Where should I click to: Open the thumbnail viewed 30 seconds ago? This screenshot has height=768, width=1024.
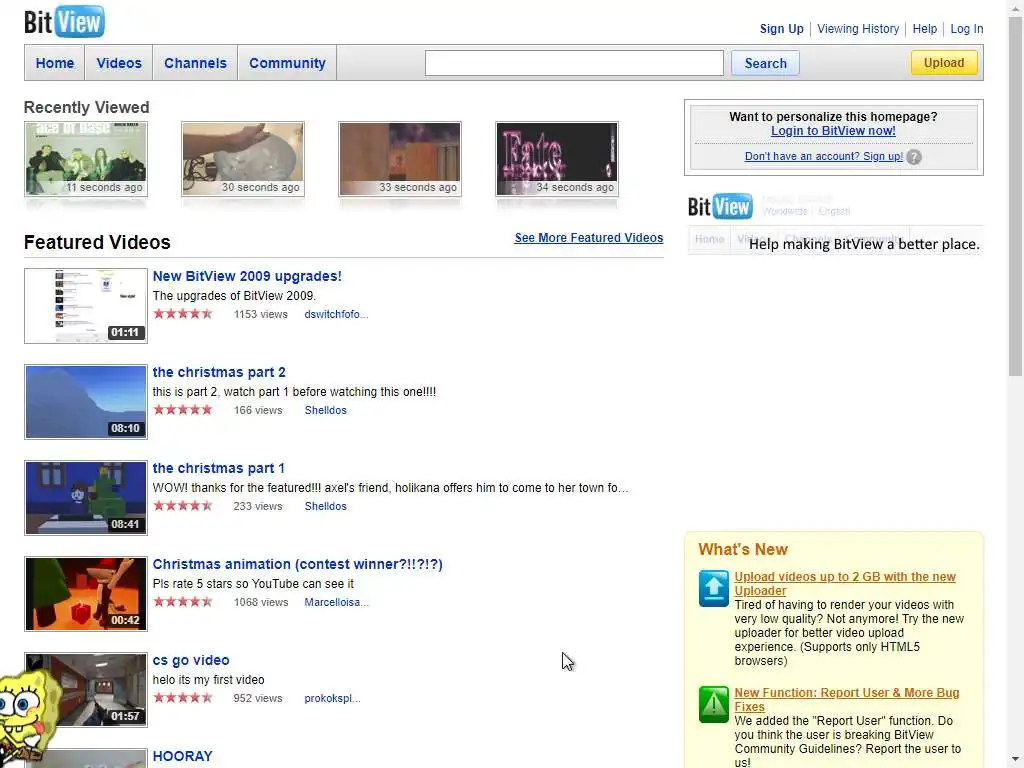pos(243,159)
